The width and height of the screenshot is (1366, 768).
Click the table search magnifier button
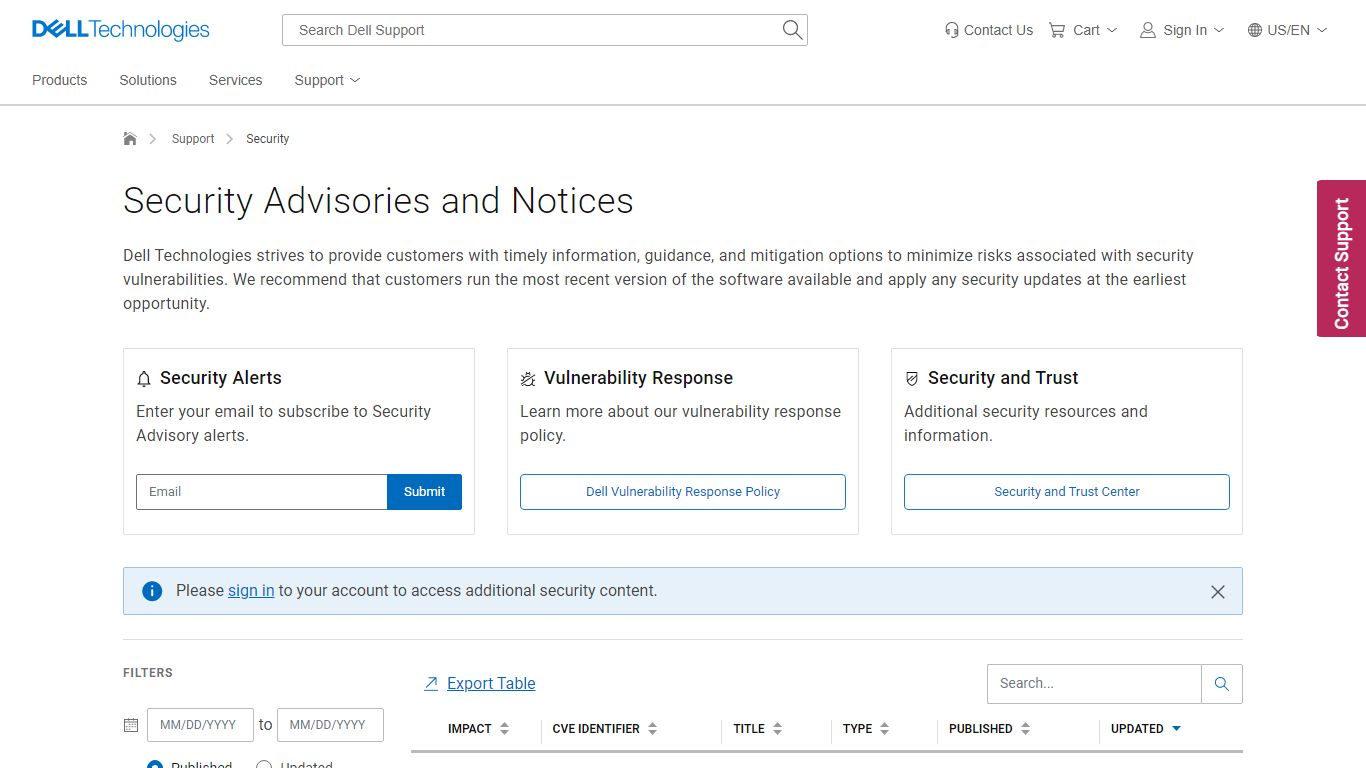point(1222,684)
